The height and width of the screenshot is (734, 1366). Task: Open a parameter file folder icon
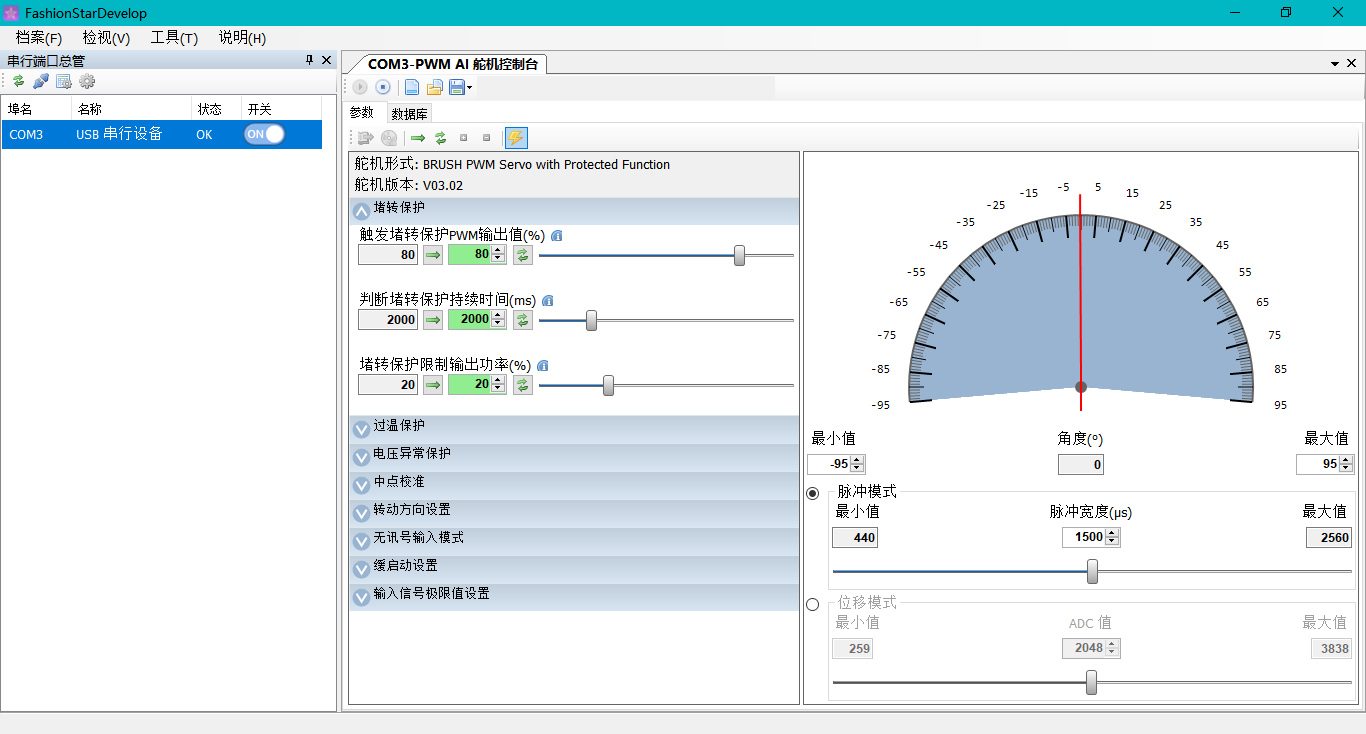coord(434,87)
